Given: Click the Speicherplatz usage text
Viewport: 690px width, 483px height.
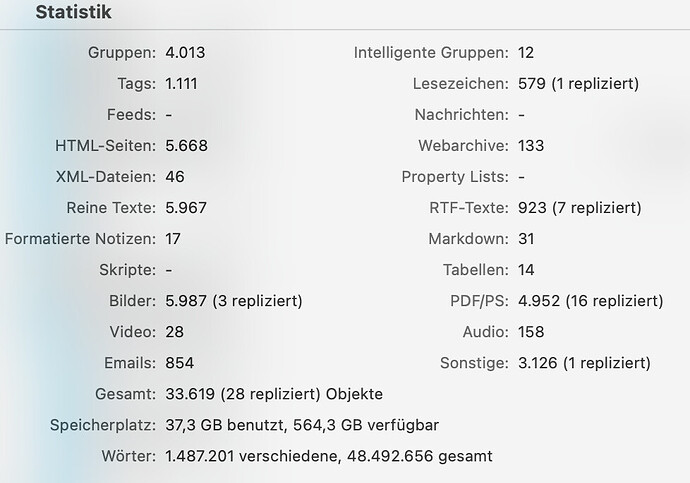Looking at the screenshot, I should click(302, 425).
